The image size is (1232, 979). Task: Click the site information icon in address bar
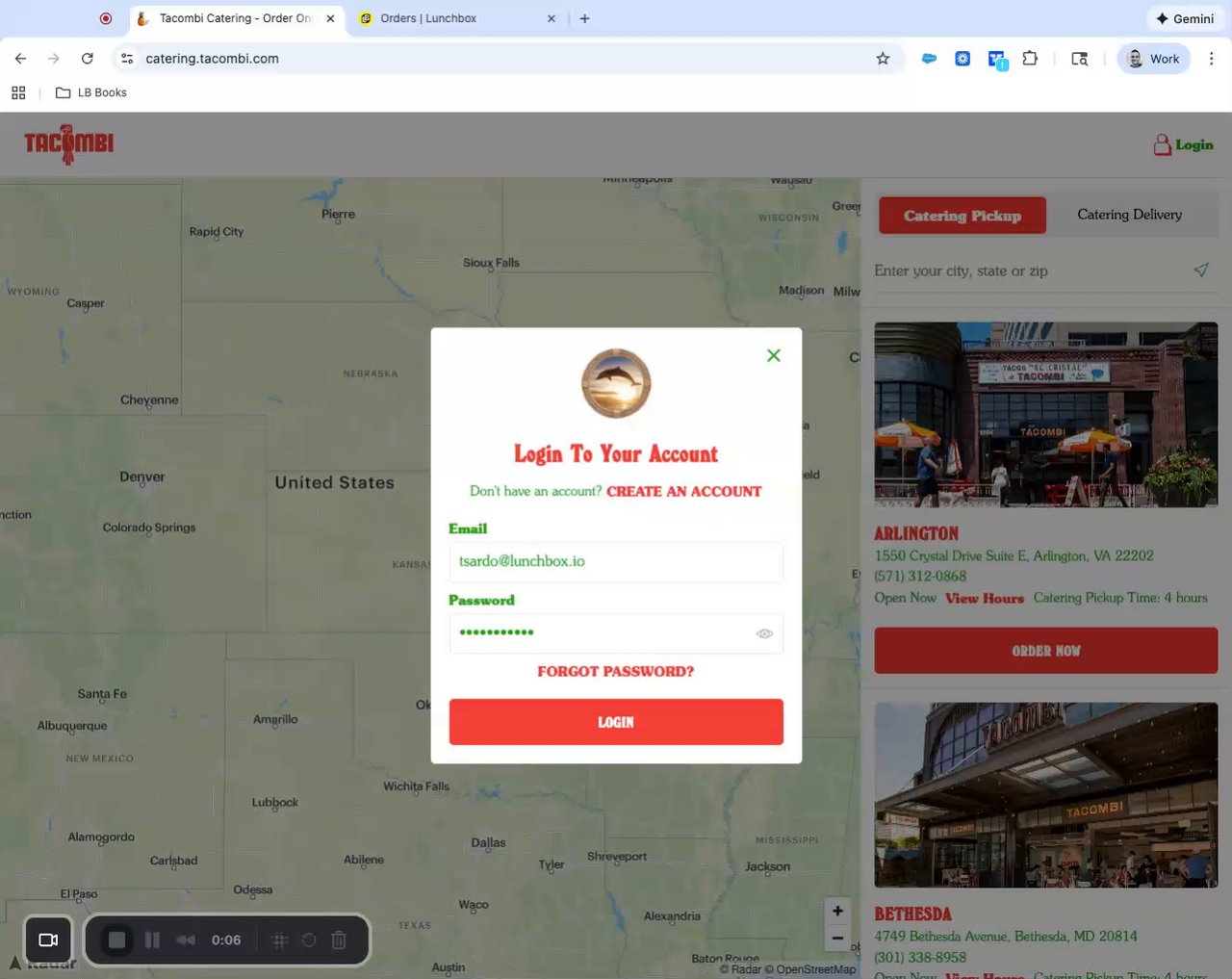point(127,59)
